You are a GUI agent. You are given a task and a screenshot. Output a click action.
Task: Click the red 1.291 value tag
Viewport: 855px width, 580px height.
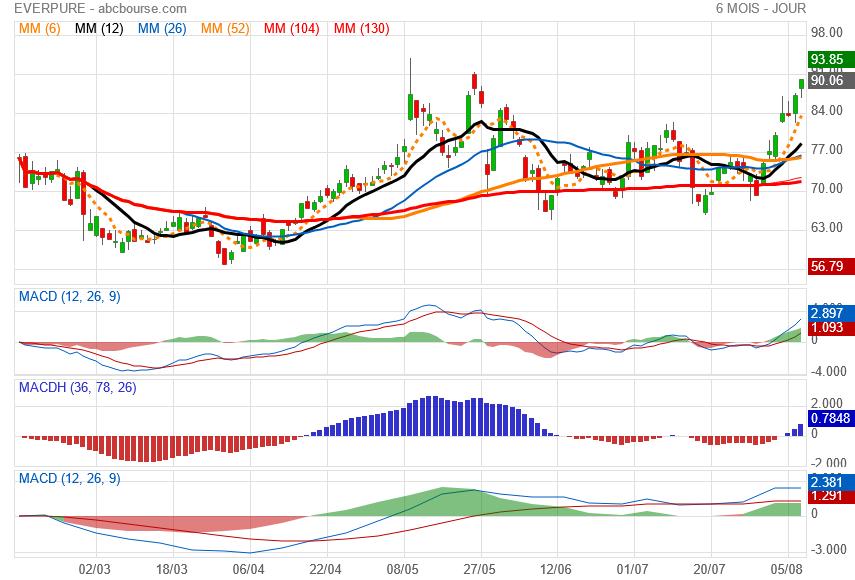831,496
